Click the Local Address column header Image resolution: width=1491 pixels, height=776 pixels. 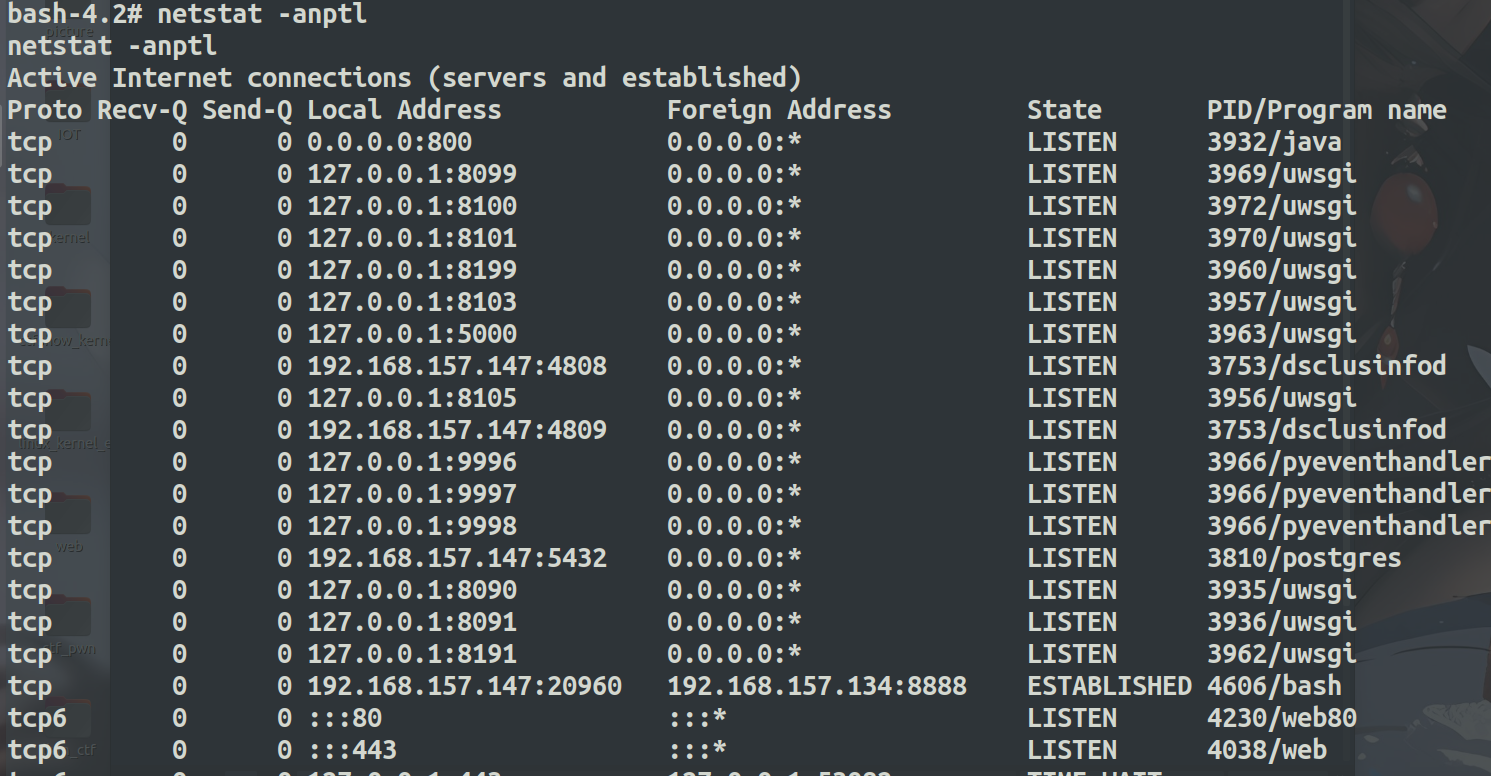[x=404, y=110]
